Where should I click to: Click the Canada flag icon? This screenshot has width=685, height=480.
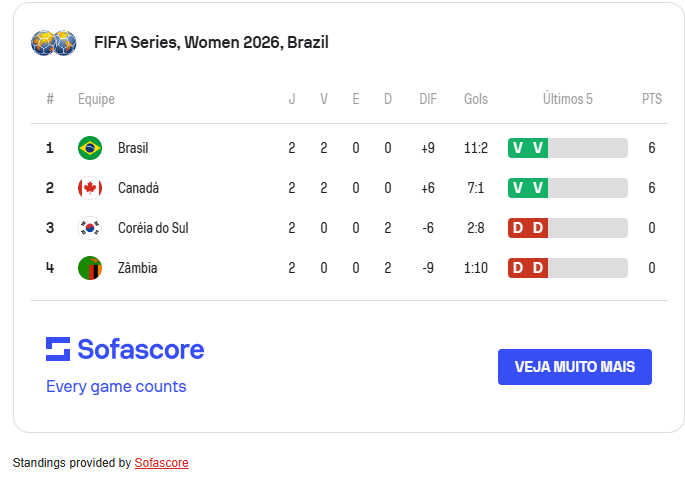[90, 188]
